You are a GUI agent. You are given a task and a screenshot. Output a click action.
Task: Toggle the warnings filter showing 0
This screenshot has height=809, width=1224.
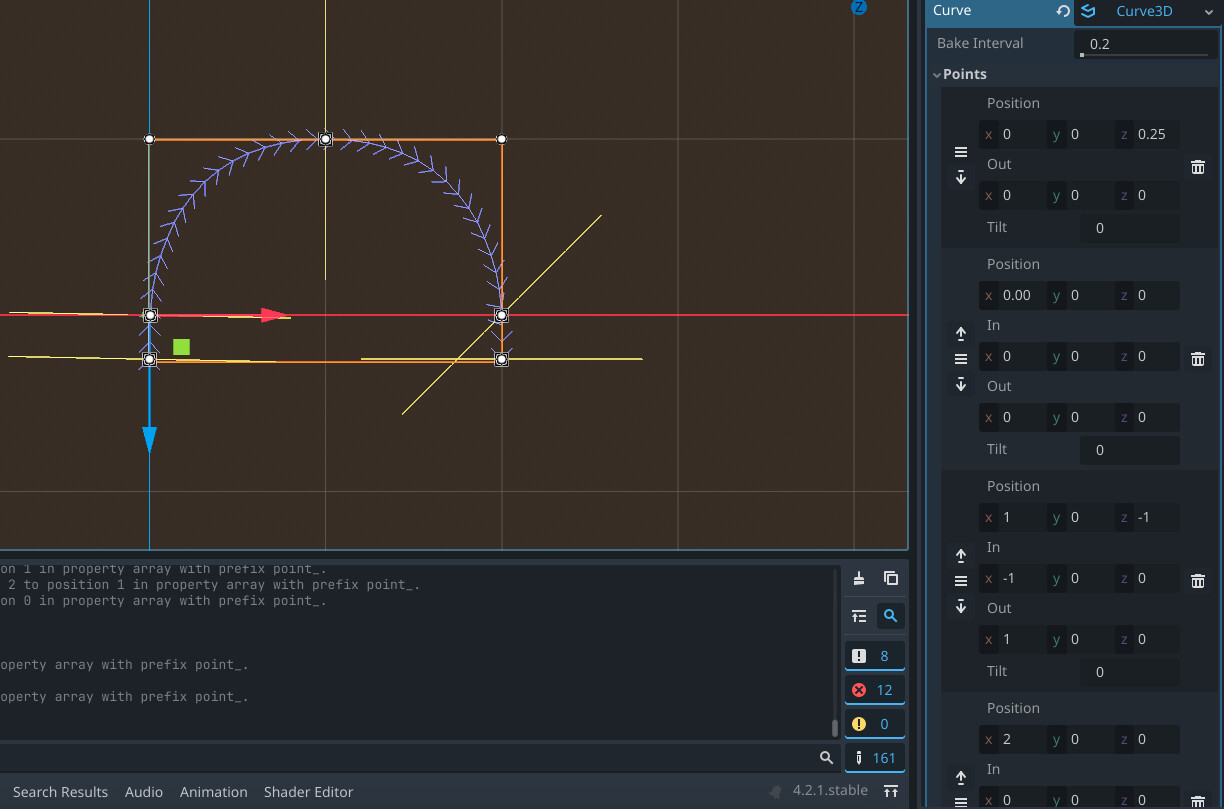(875, 722)
